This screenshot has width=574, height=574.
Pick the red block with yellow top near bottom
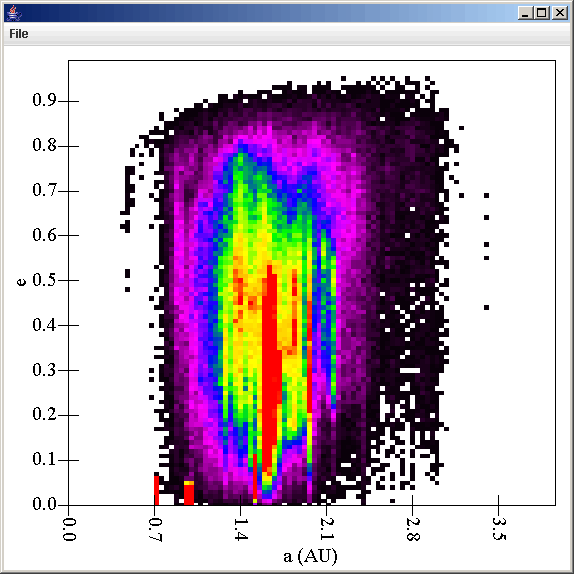click(x=189, y=493)
